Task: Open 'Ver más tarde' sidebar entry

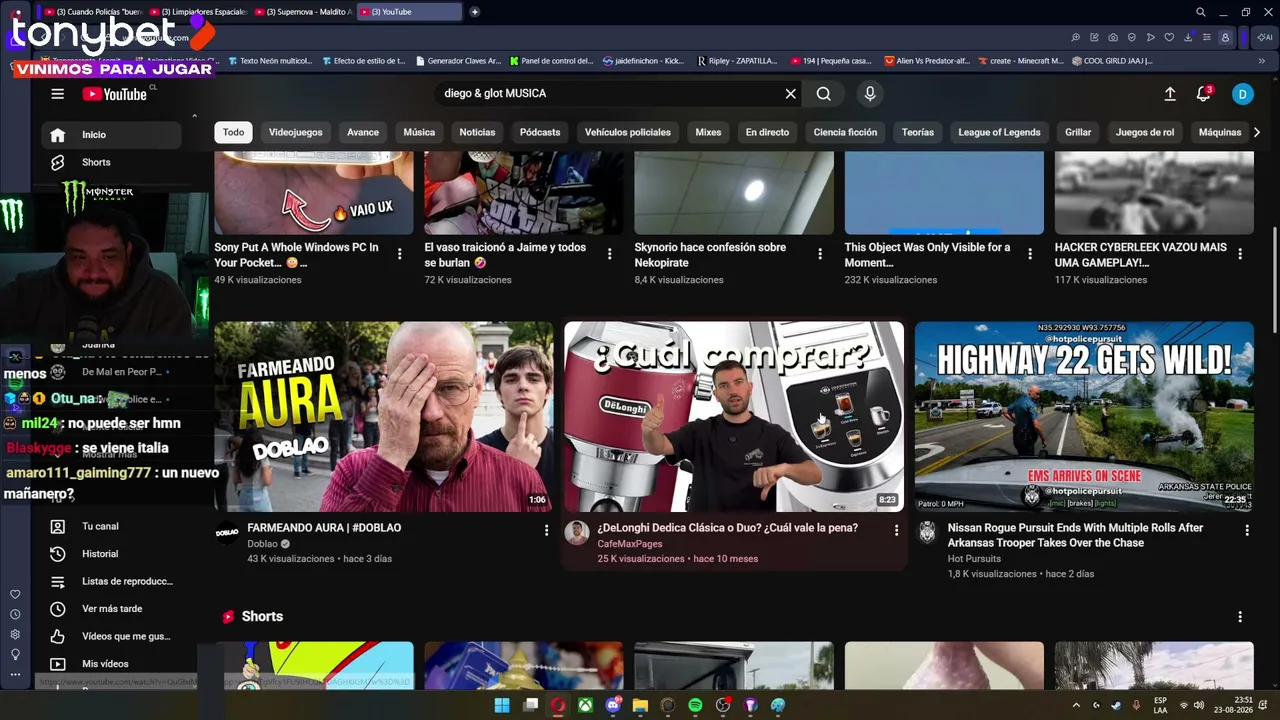Action: pos(112,609)
